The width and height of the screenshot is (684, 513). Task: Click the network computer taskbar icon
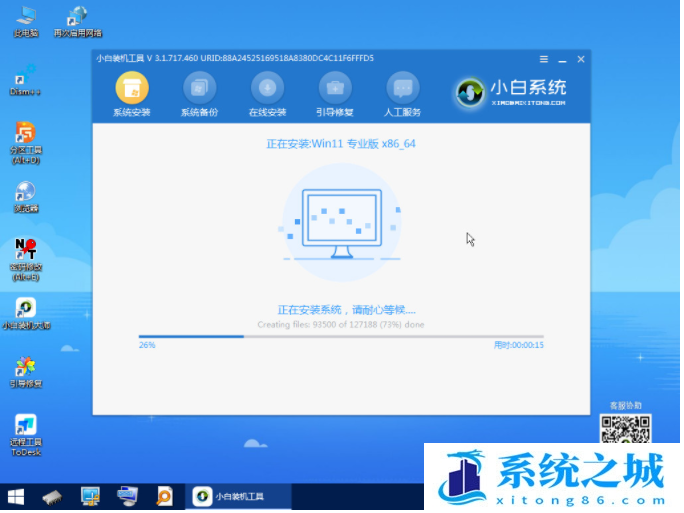(127, 496)
